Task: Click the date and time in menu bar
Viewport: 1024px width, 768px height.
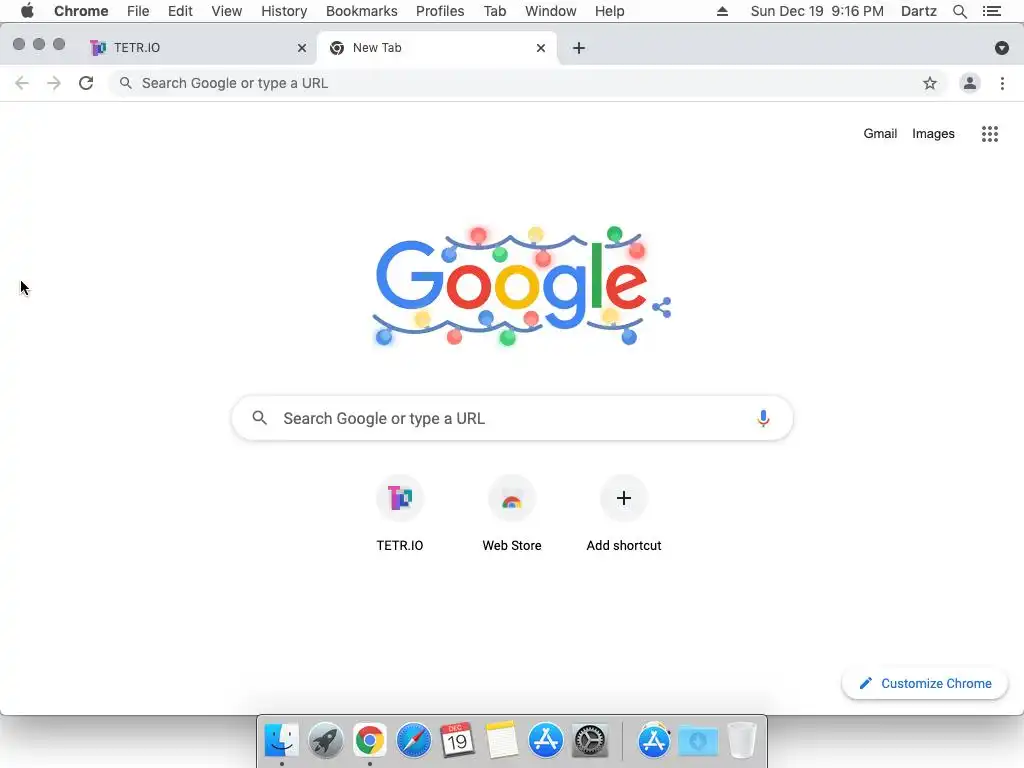Action: 817,11
